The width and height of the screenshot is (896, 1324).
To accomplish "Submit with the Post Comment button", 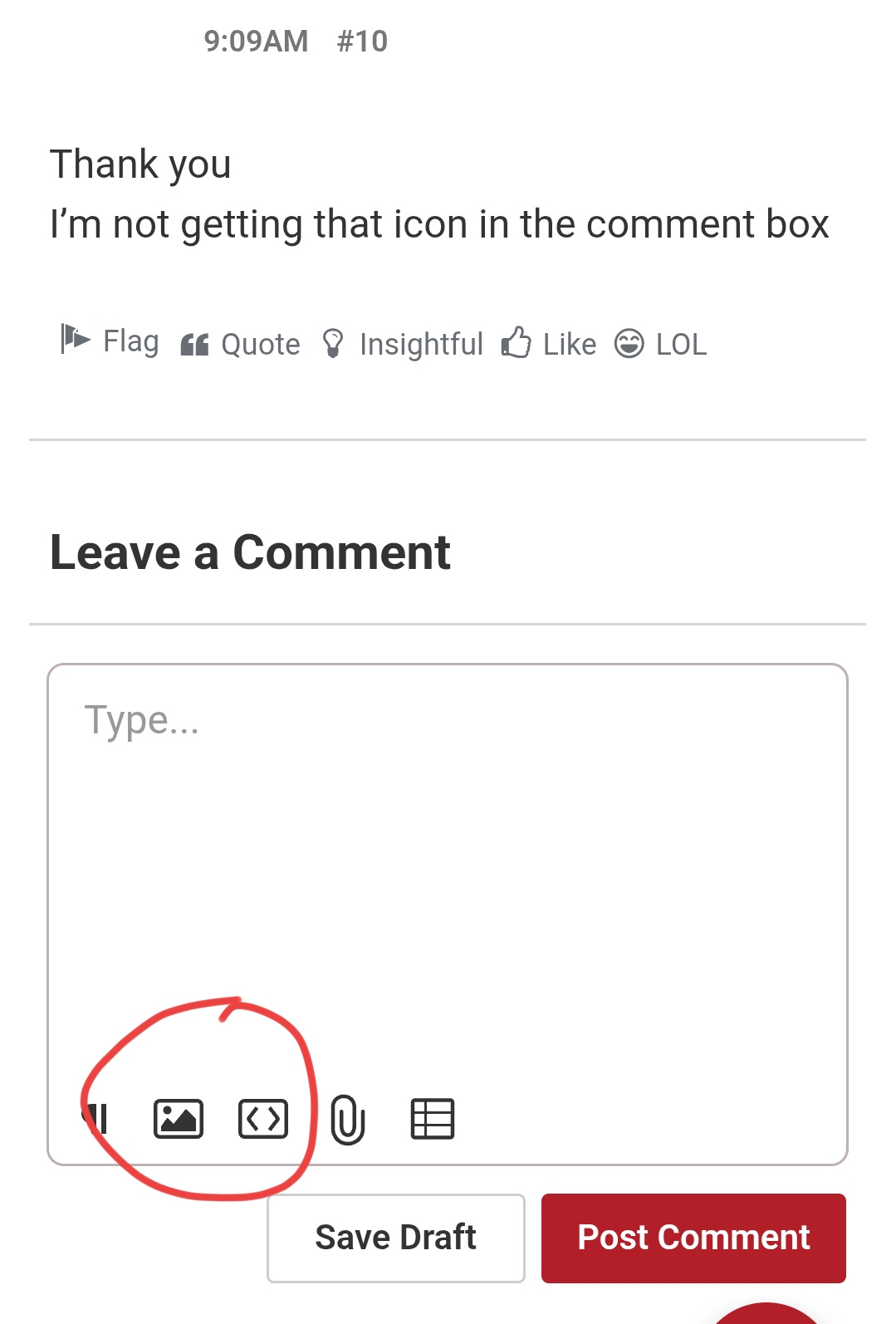I will click(693, 1238).
